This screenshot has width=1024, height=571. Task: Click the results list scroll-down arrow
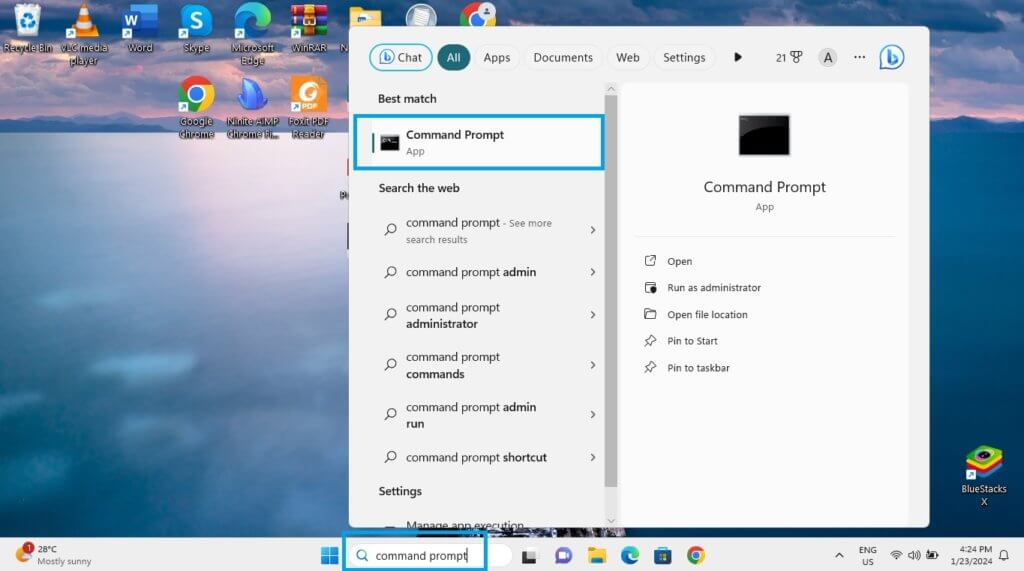(611, 521)
